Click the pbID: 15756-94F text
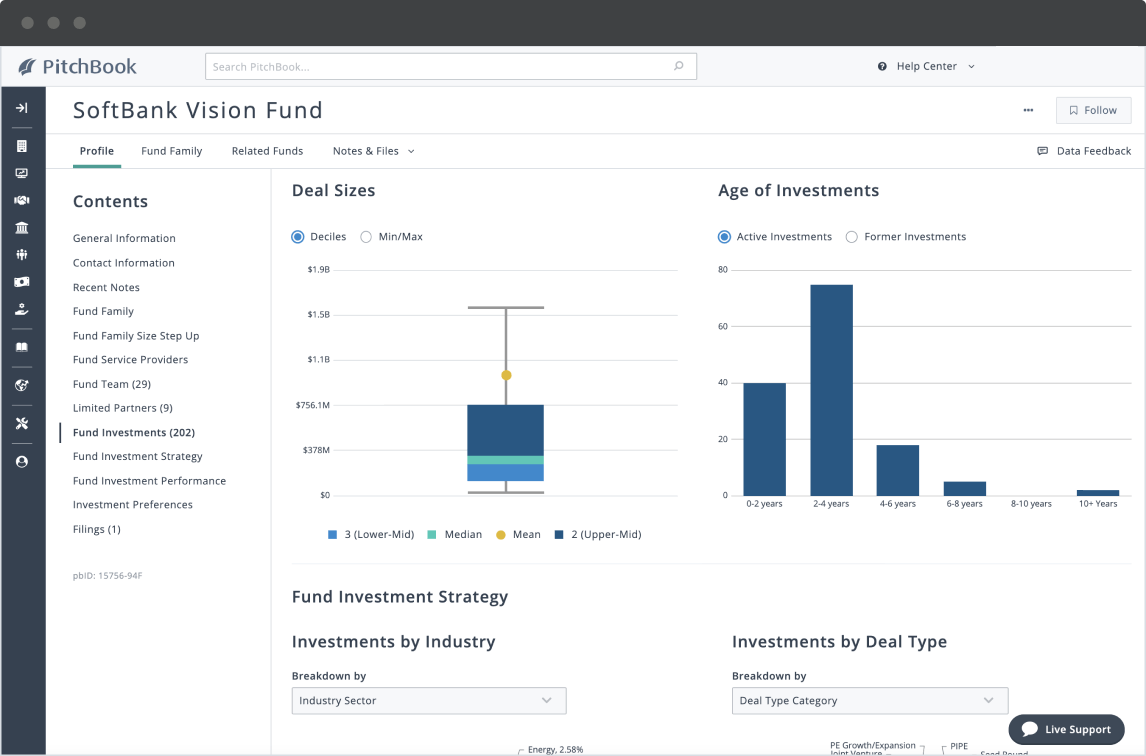This screenshot has height=756, width=1146. click(107, 576)
